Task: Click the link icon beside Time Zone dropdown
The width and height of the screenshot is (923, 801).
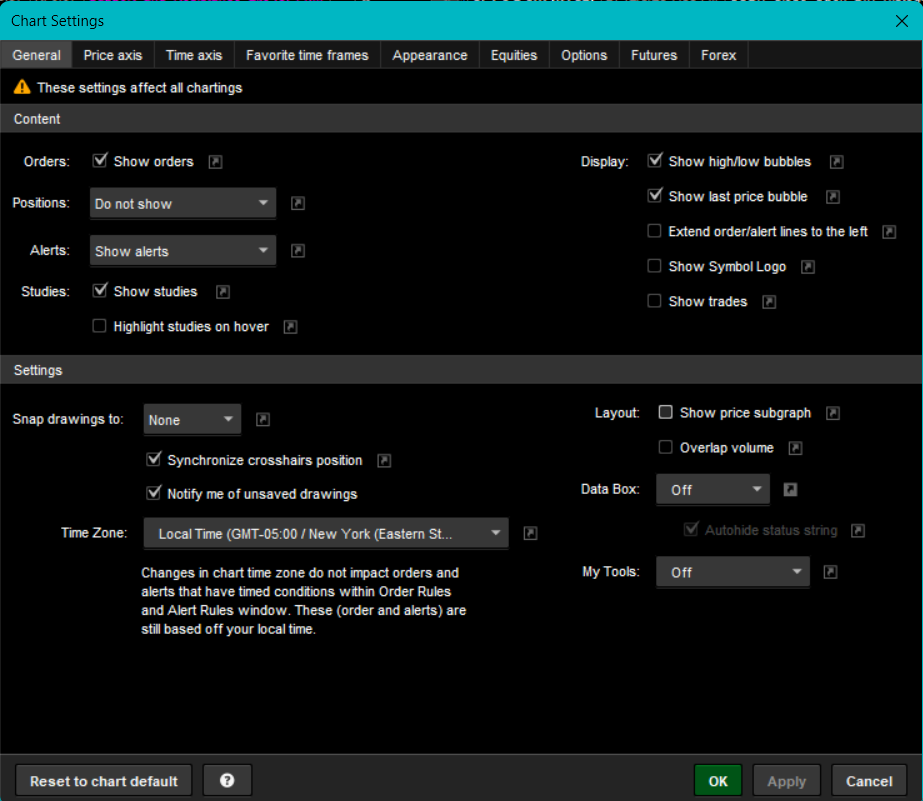Action: [x=531, y=534]
